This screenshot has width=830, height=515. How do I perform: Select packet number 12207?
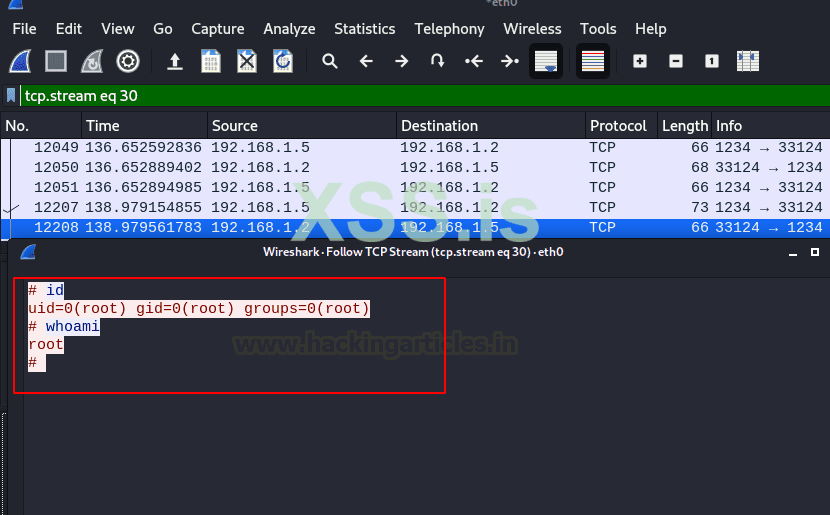click(416, 207)
